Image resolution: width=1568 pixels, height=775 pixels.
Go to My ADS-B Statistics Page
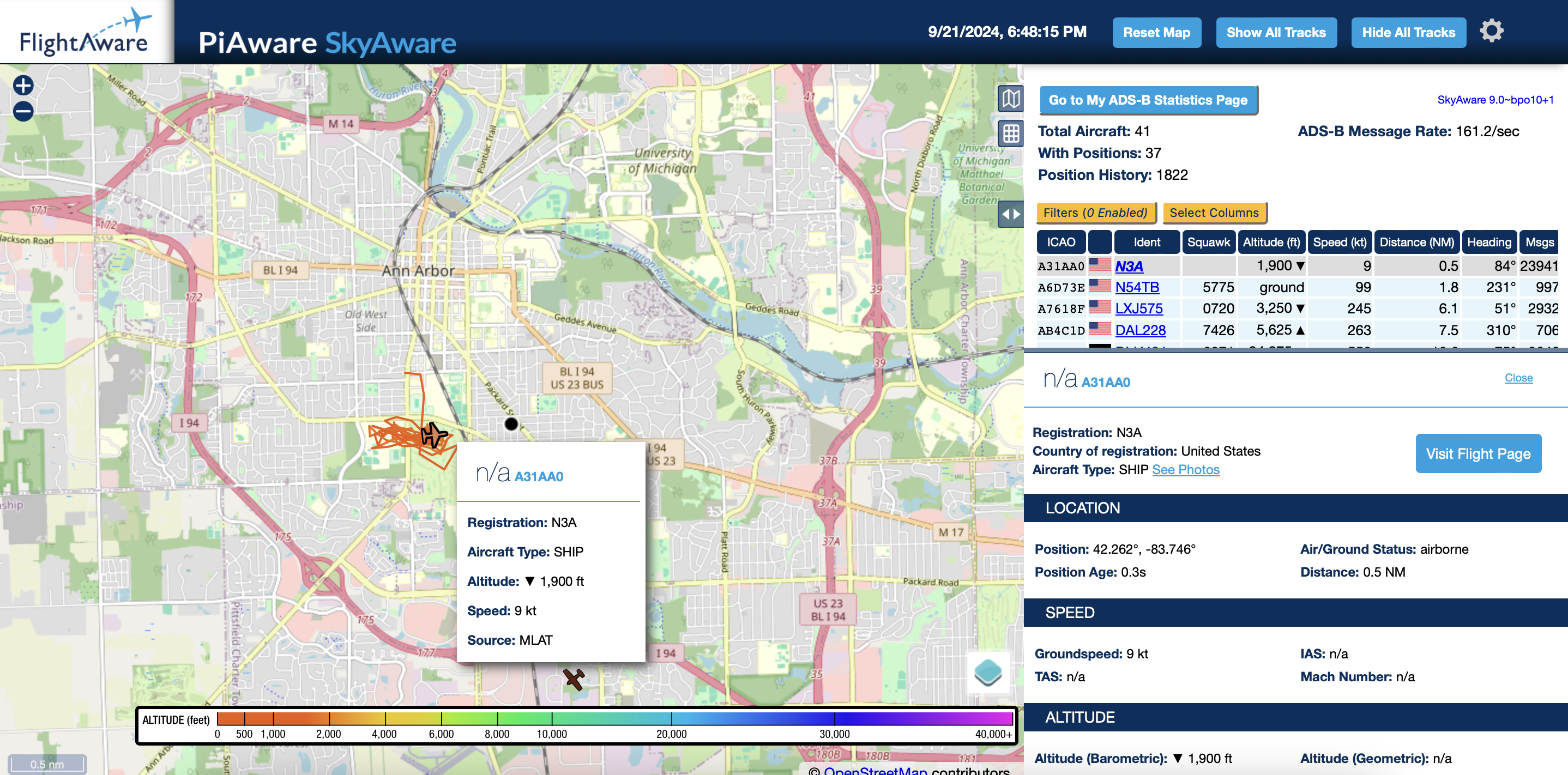point(1148,100)
